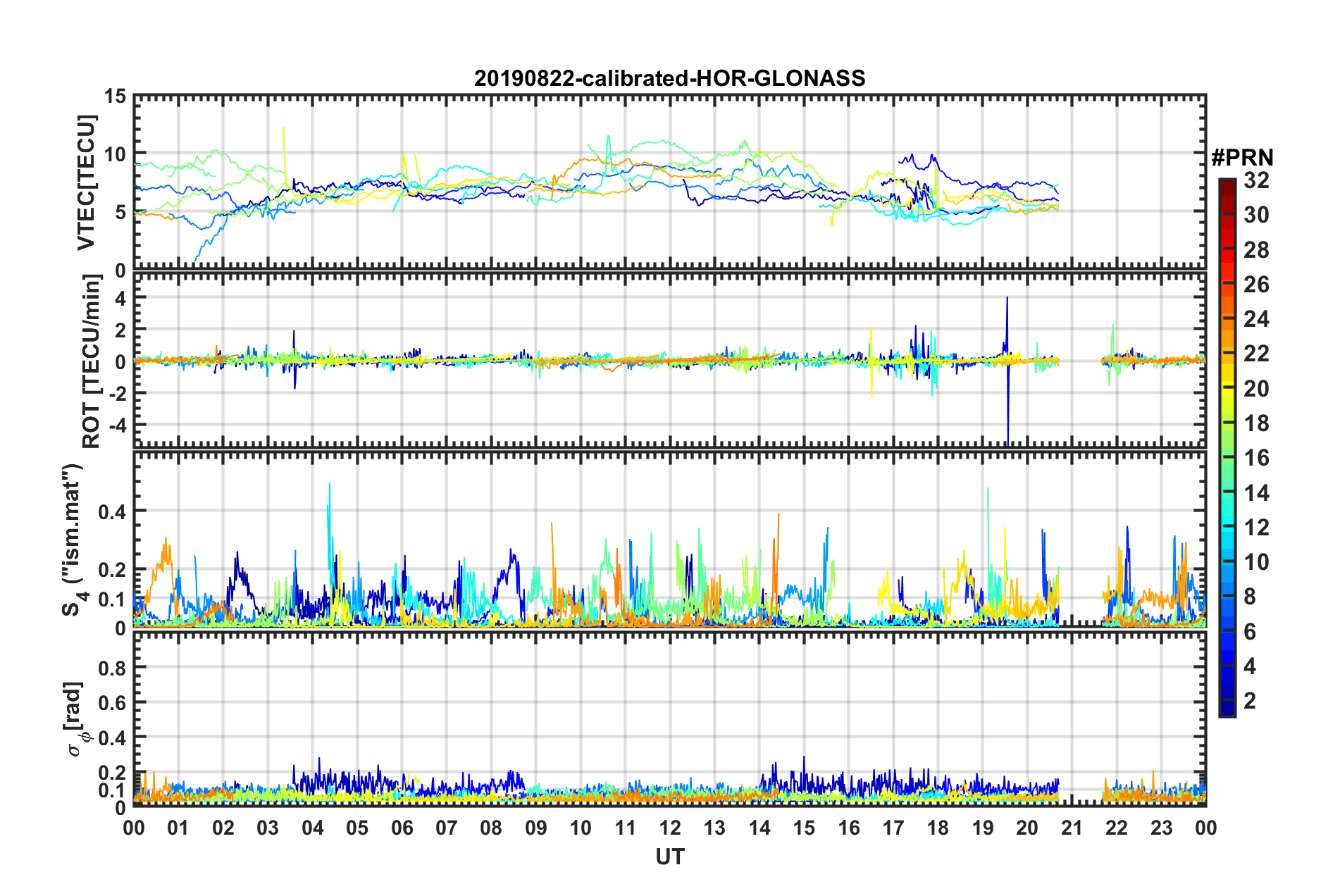Click the 16 label on the PRN colorbar
Viewport: 1340px width, 896px height.
1256,458
